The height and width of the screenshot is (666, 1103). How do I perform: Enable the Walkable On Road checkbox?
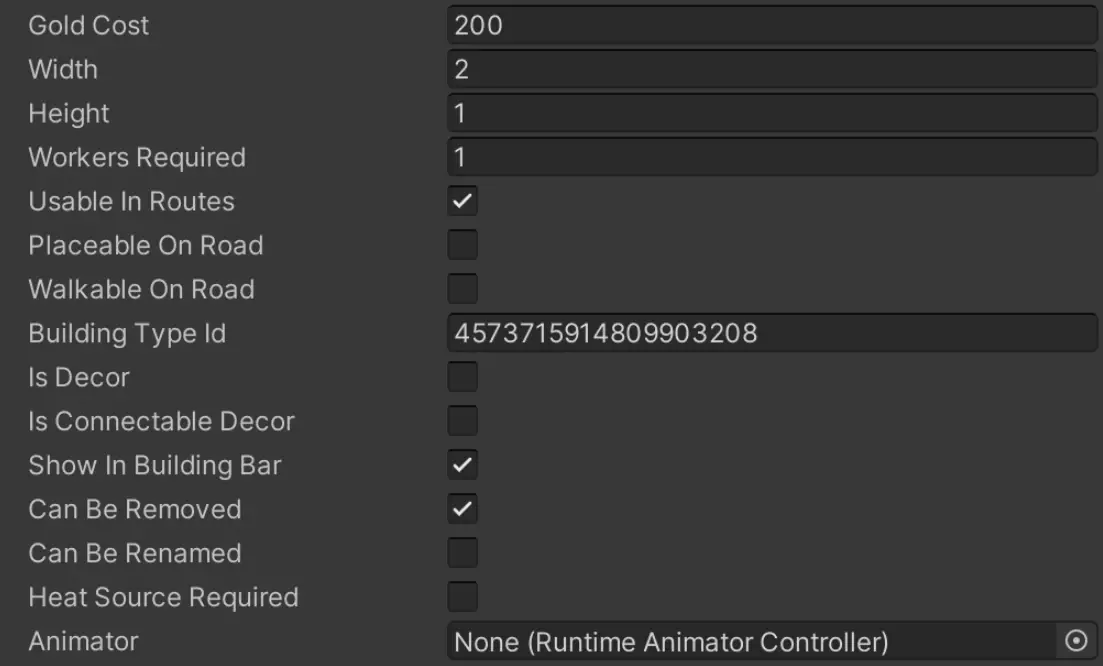462,289
